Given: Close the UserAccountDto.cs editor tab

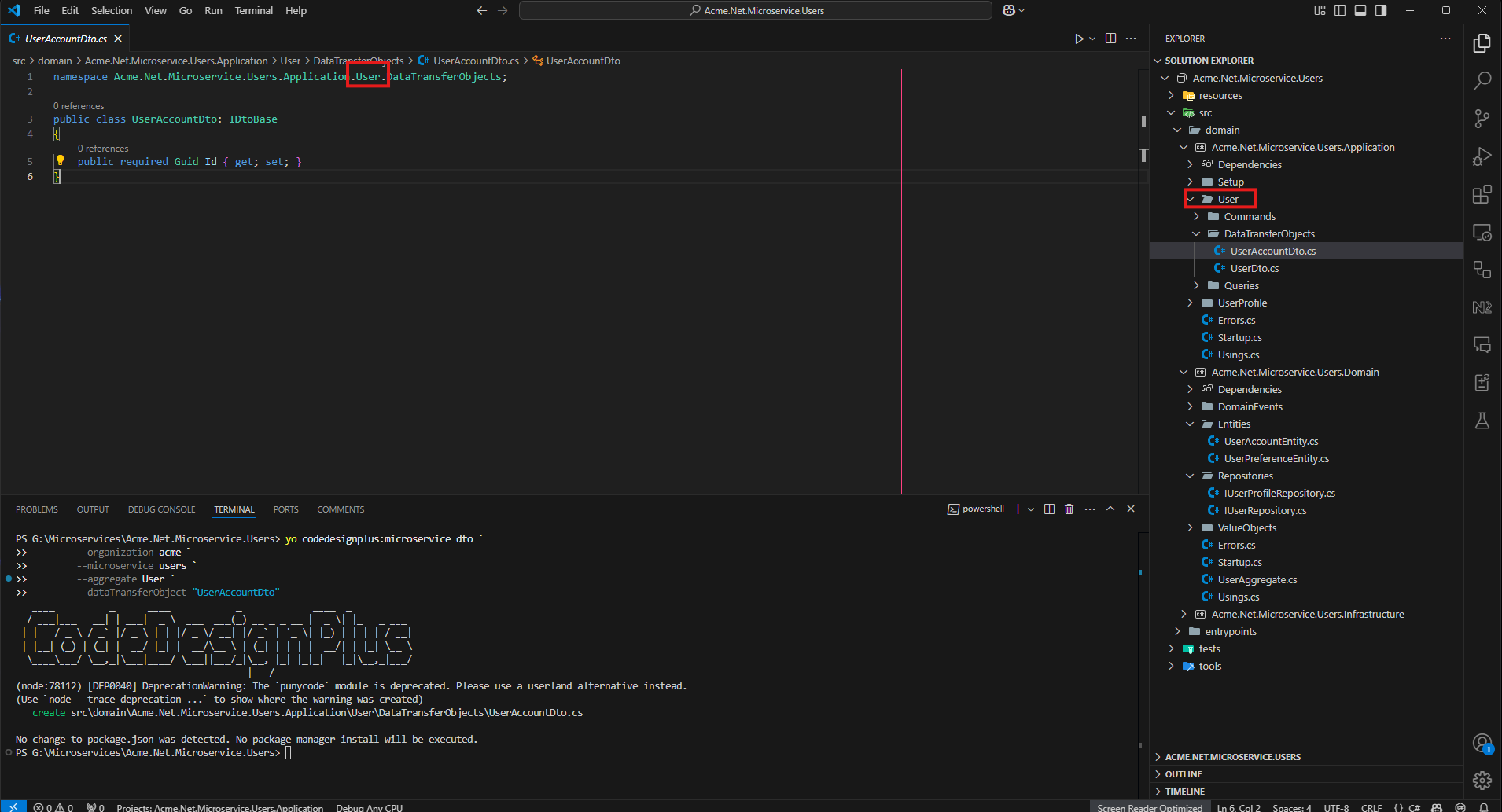Looking at the screenshot, I should (118, 39).
